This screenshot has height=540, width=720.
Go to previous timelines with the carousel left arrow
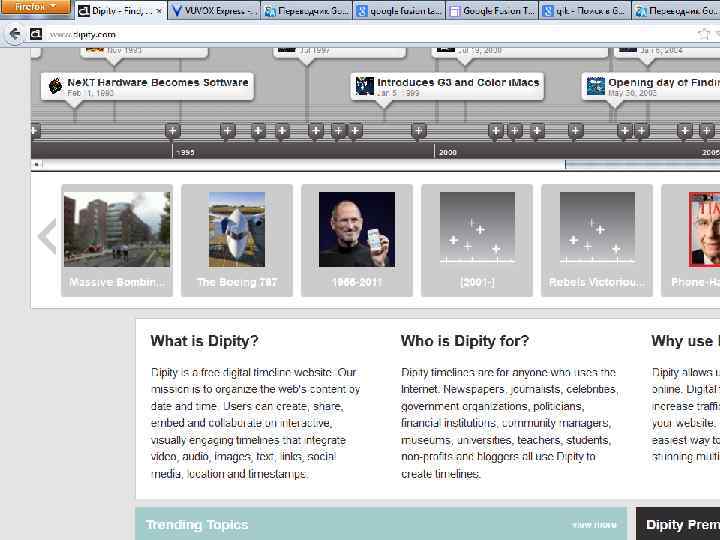click(47, 236)
